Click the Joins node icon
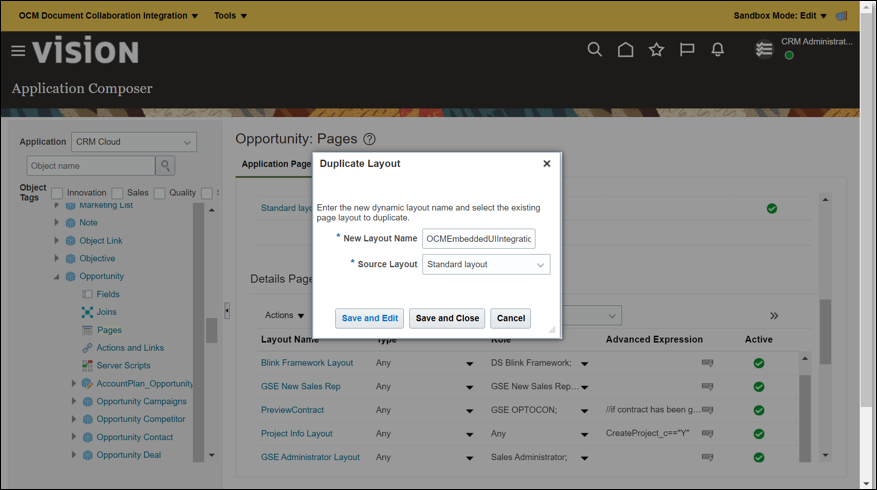This screenshot has height=490, width=877. 87,312
